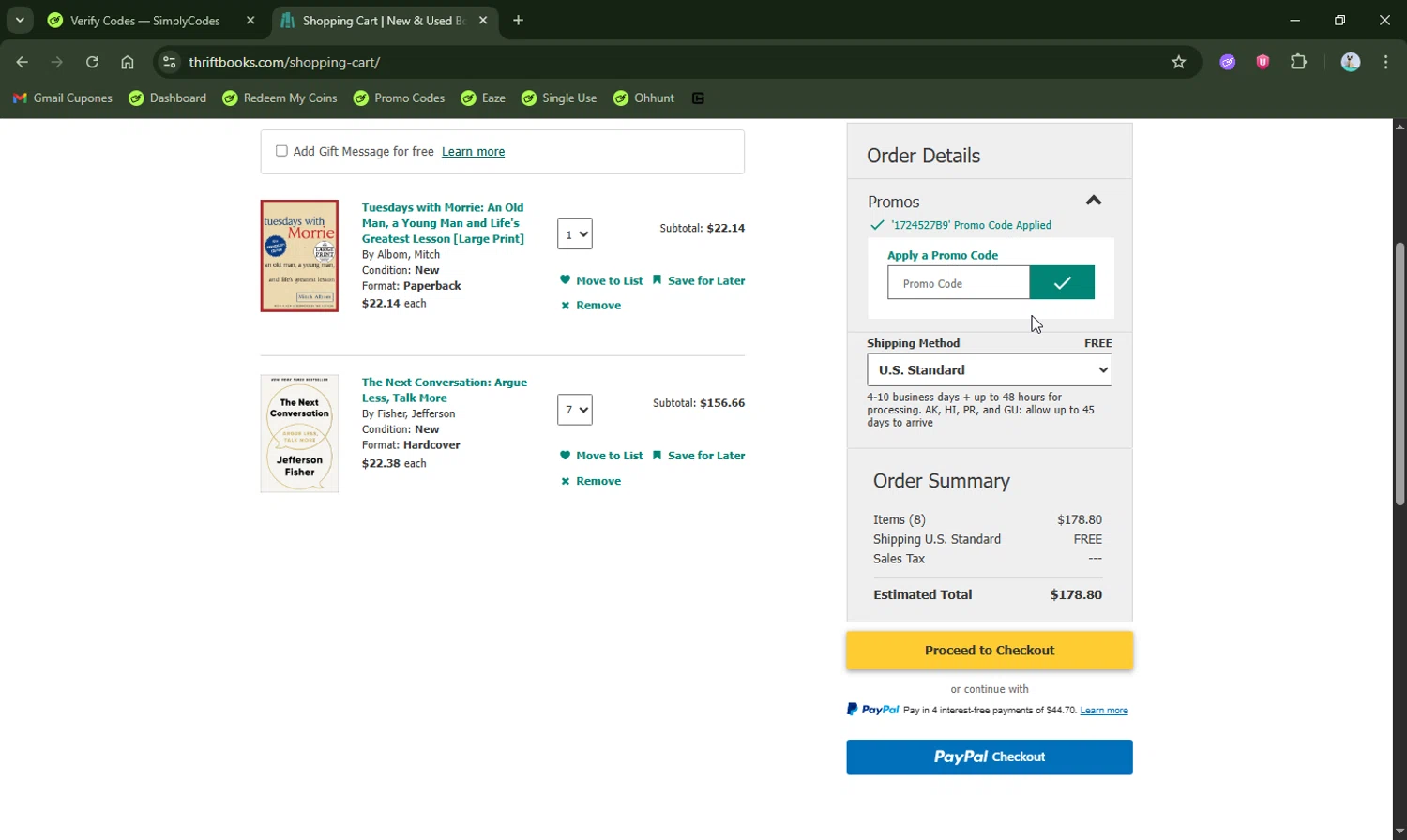Save The Next Conversation for Later
This screenshot has height=840, width=1407.
point(699,456)
